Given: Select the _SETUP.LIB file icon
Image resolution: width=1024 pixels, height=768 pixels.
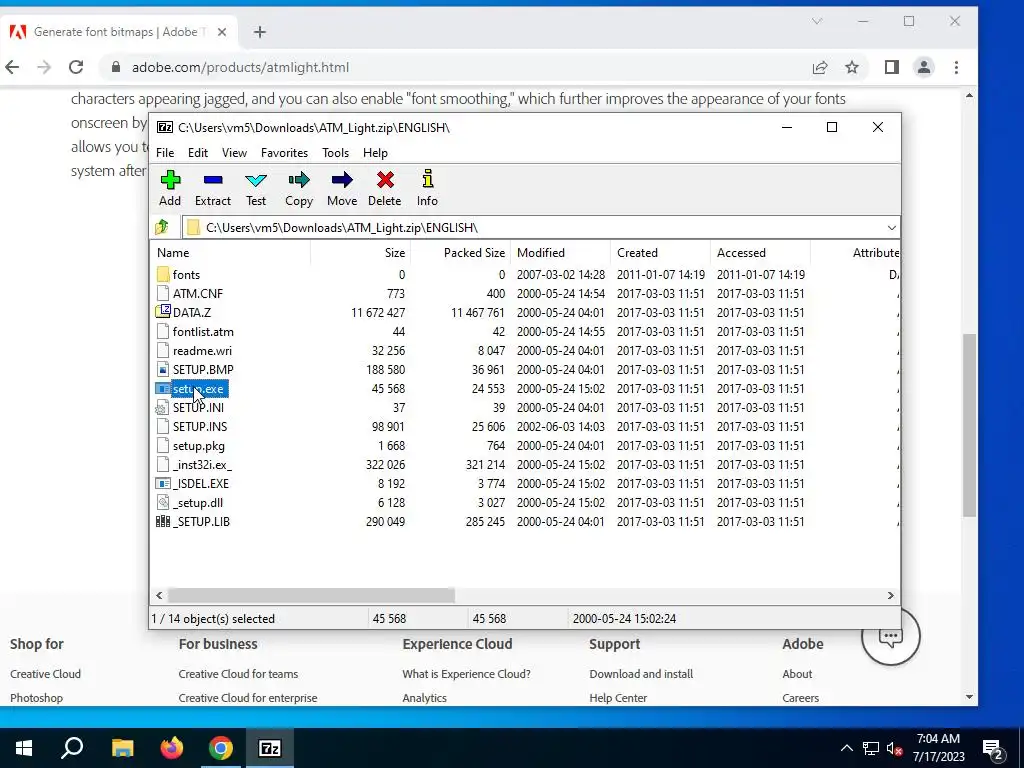Looking at the screenshot, I should point(163,522).
